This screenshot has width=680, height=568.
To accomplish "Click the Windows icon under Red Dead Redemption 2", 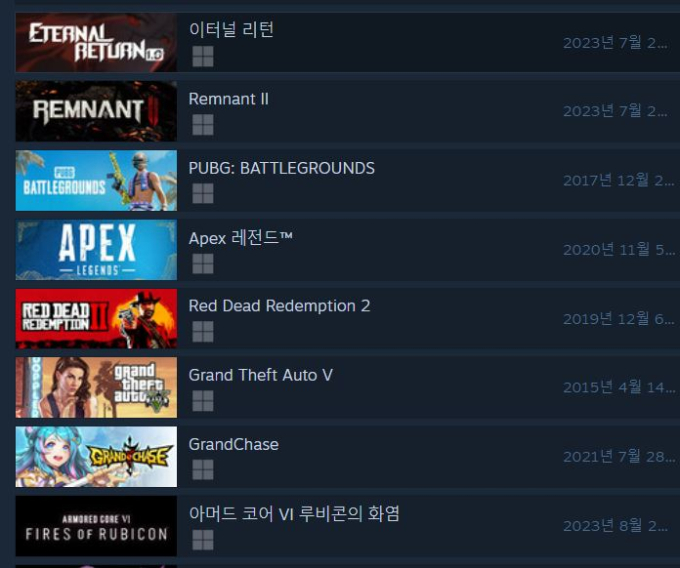I will coord(203,332).
